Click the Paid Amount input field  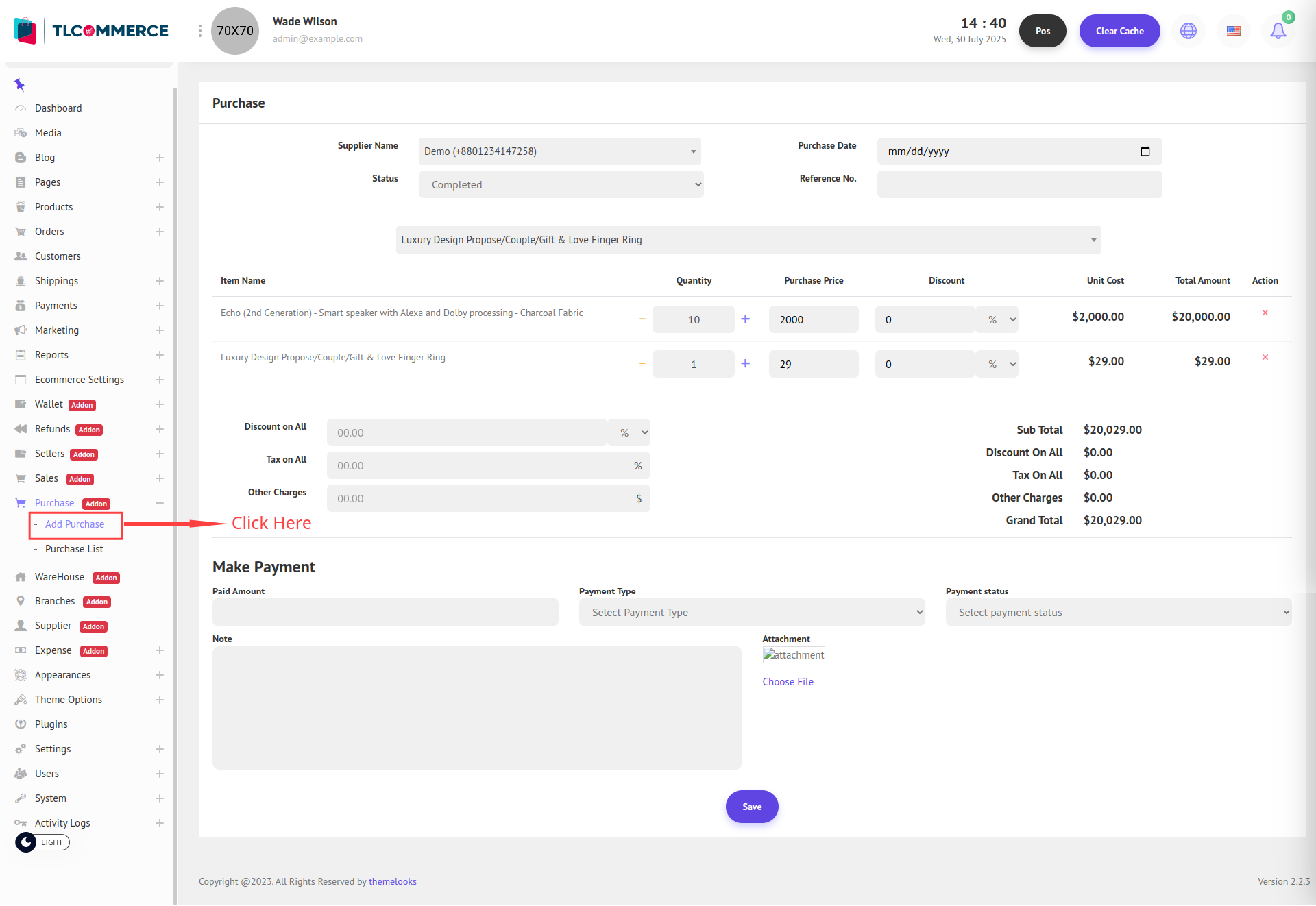pos(385,612)
